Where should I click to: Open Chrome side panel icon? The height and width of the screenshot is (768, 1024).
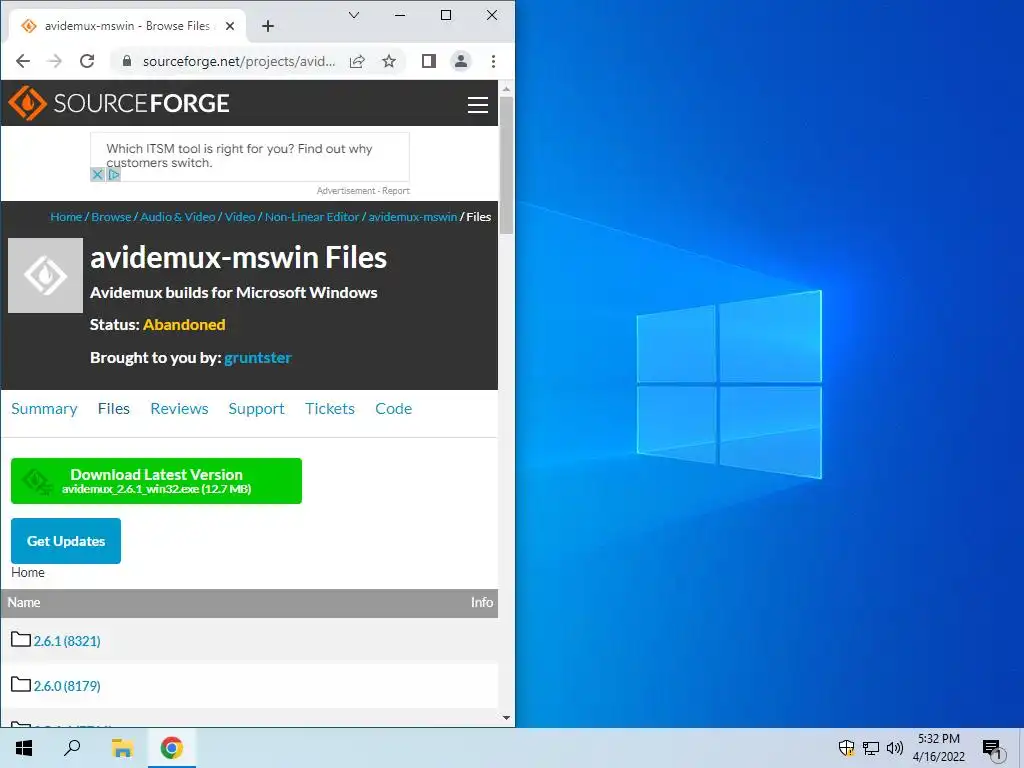click(428, 61)
